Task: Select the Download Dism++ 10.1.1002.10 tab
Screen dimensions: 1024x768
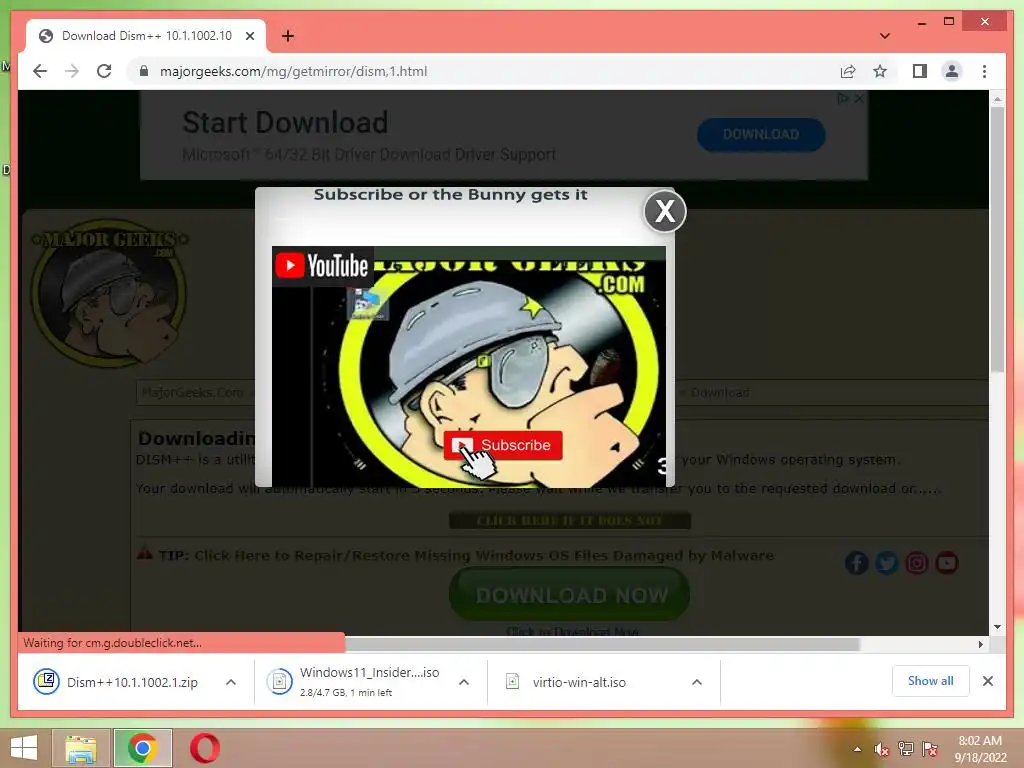Action: click(x=146, y=36)
